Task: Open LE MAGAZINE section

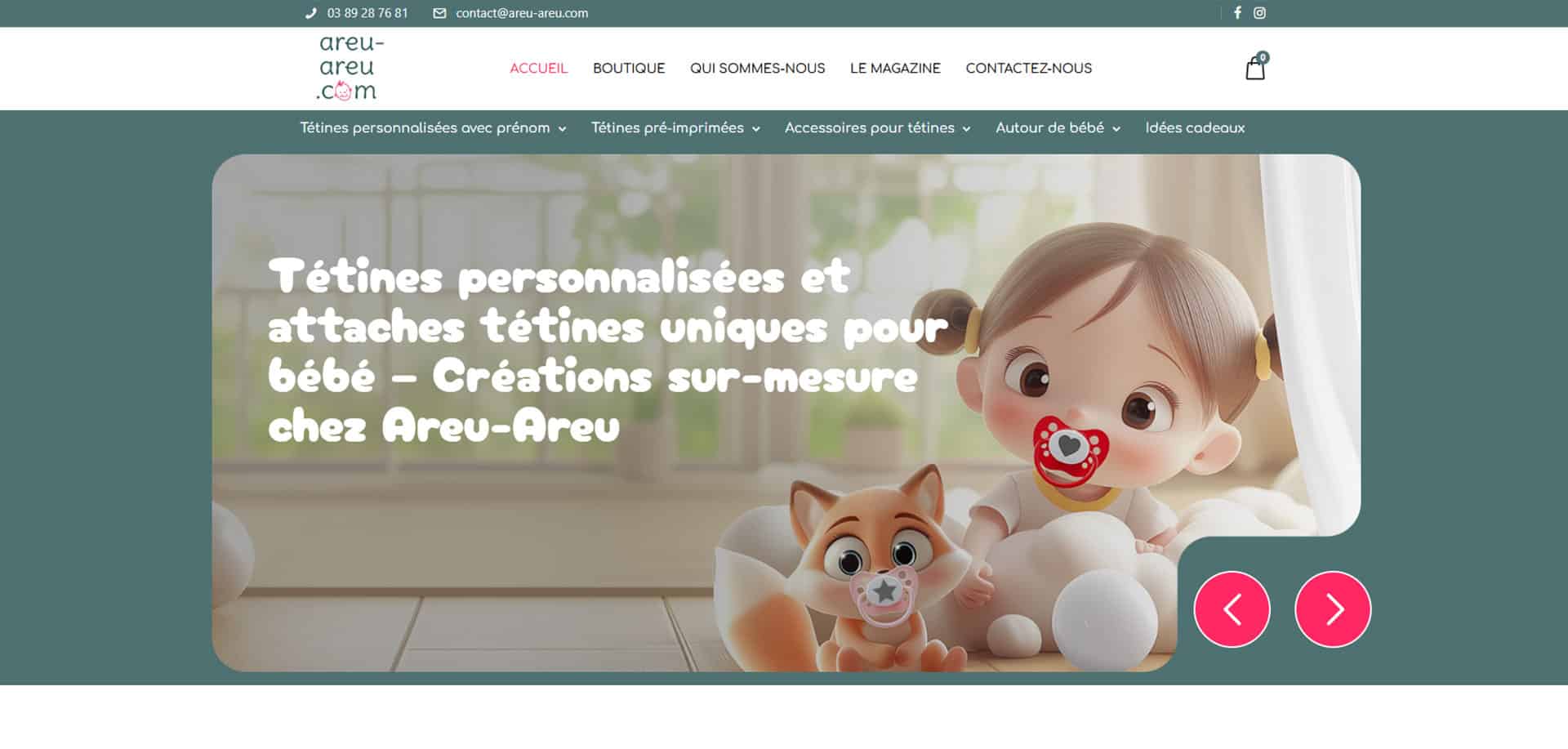Action: [x=895, y=69]
